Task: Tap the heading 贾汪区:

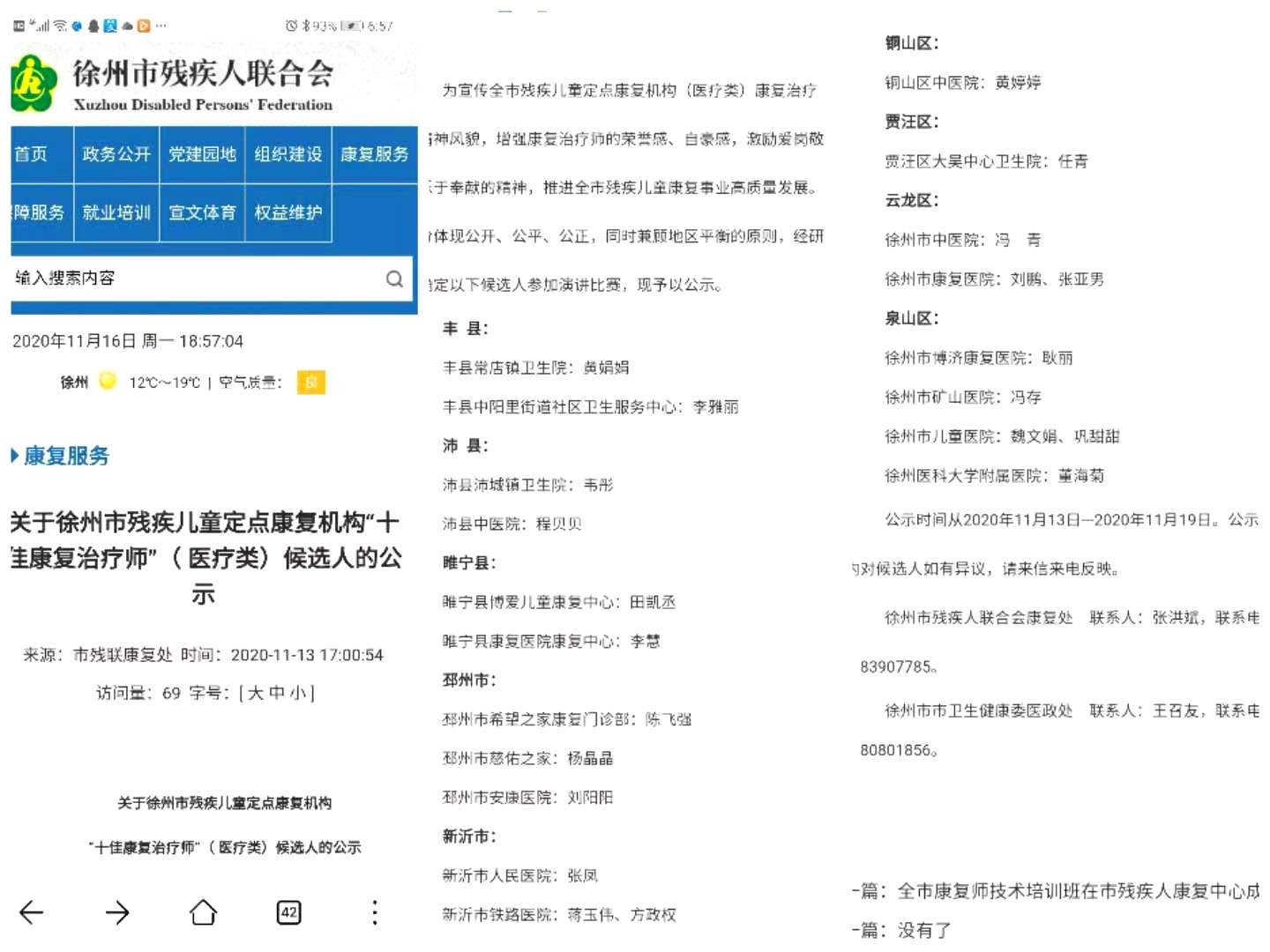Action: pos(912,122)
